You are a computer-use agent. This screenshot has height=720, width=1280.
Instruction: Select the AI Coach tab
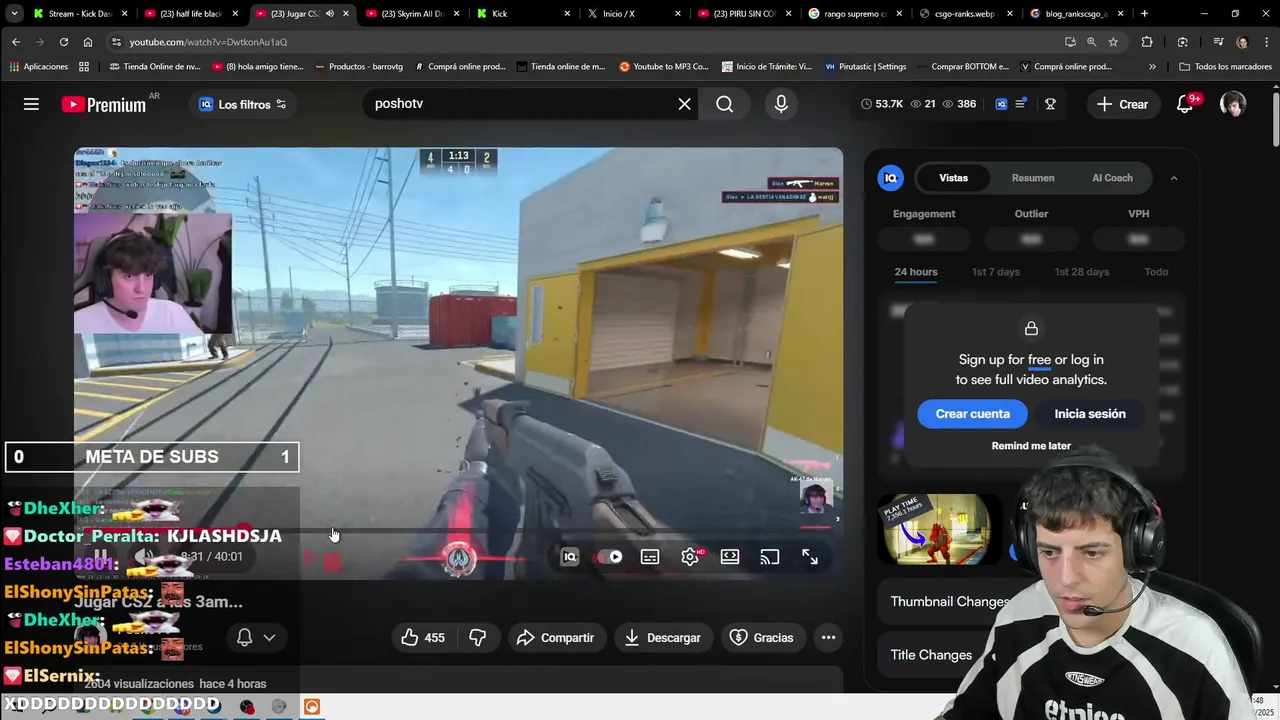(1112, 178)
